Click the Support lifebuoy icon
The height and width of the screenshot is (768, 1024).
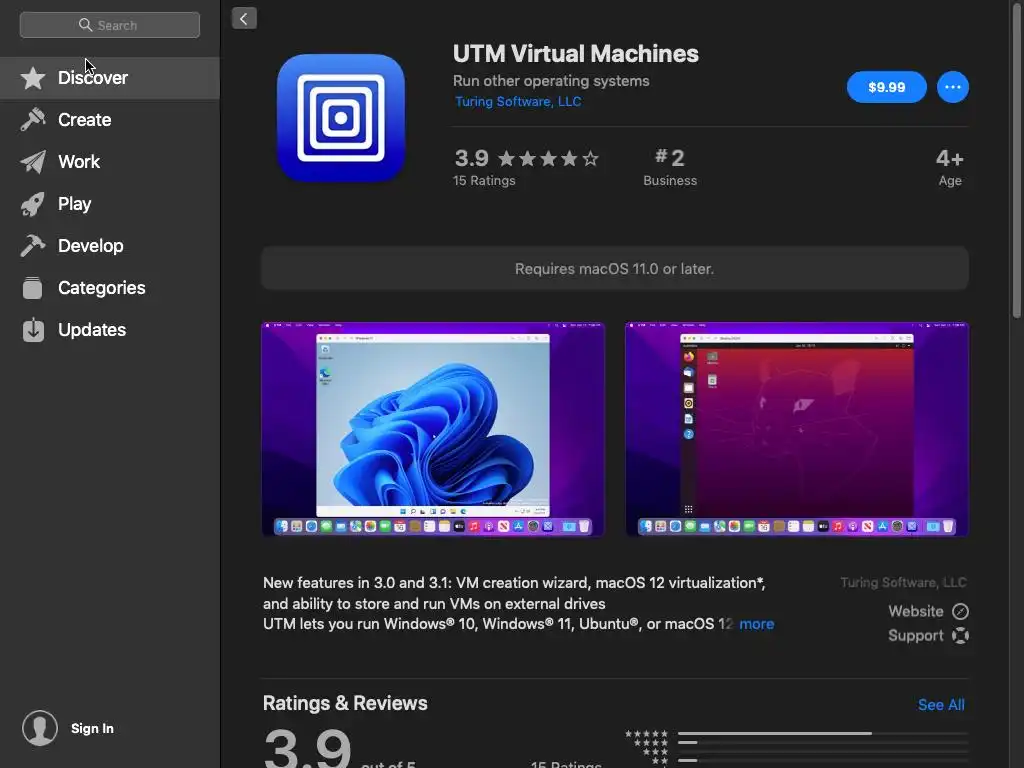coord(960,635)
